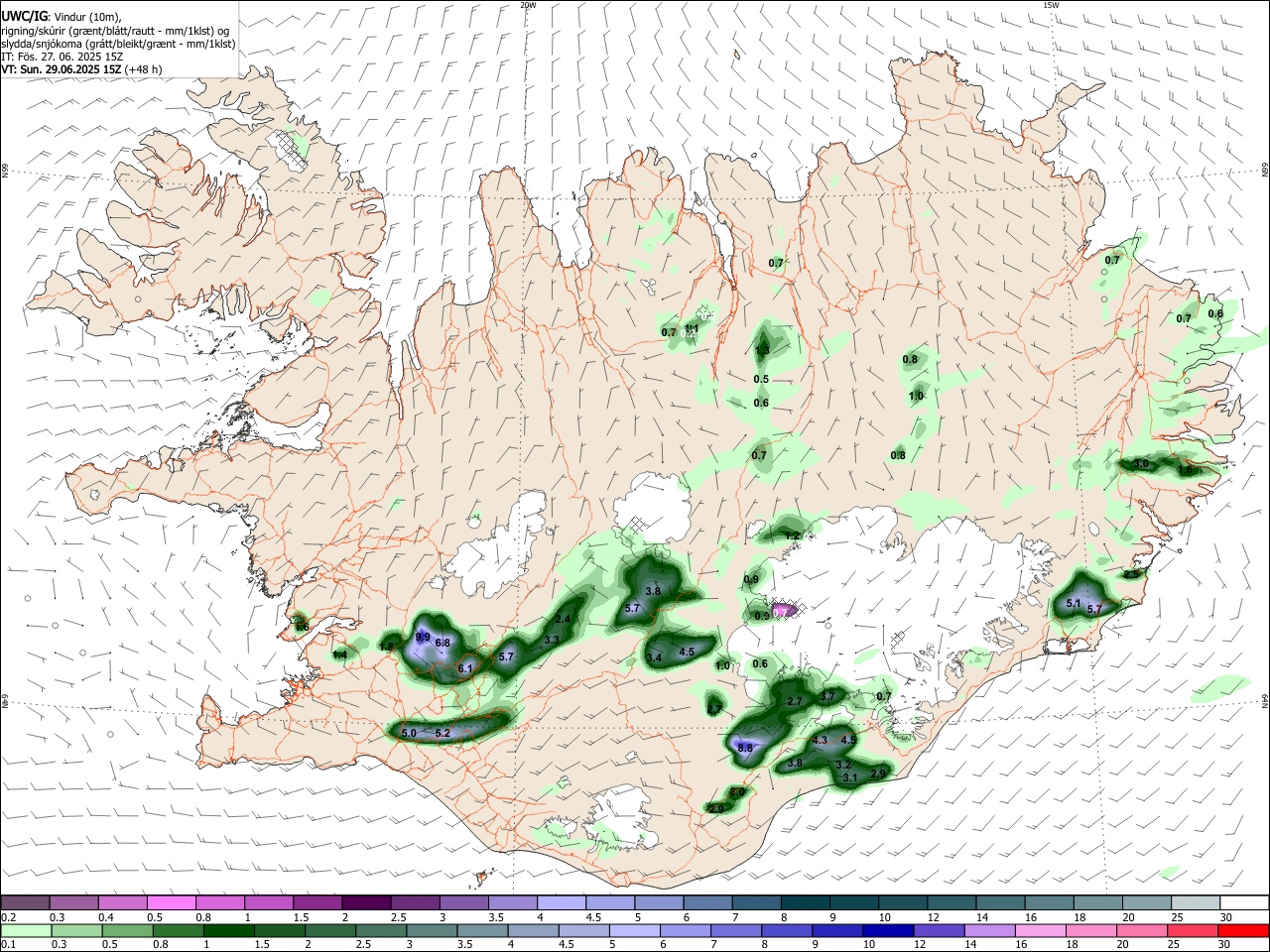Click the 3.7 precipitation value

[x=827, y=697]
